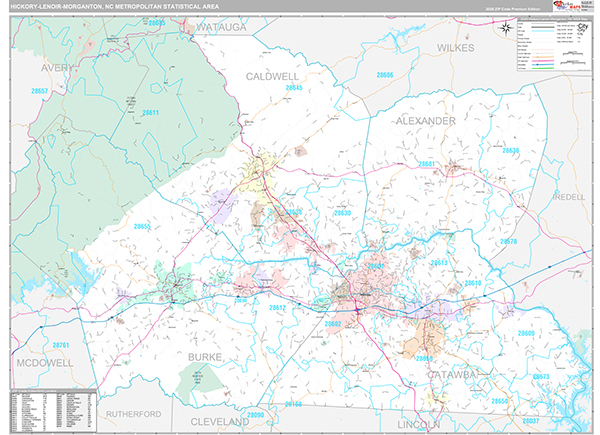Click ZIP code 28606 label

384,75
